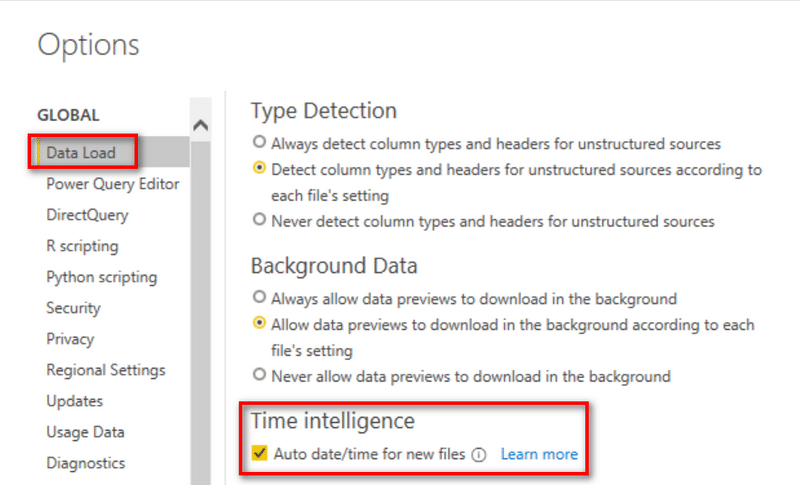The width and height of the screenshot is (800, 485).
Task: Go to Regional Settings
Action: [106, 370]
